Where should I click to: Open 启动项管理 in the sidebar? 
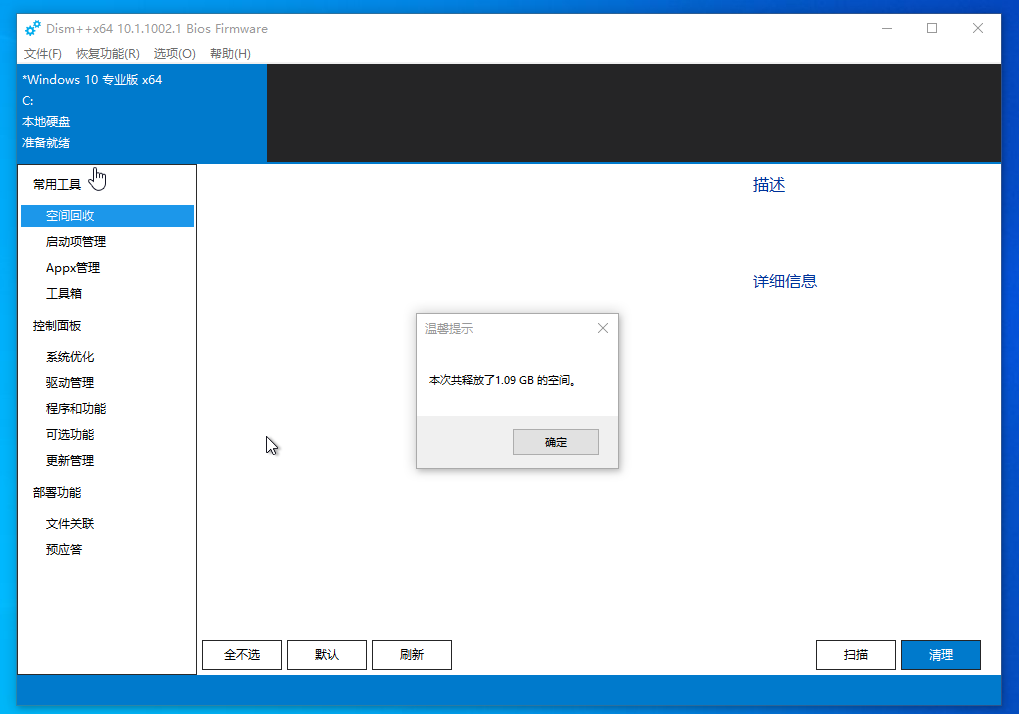tap(76, 242)
